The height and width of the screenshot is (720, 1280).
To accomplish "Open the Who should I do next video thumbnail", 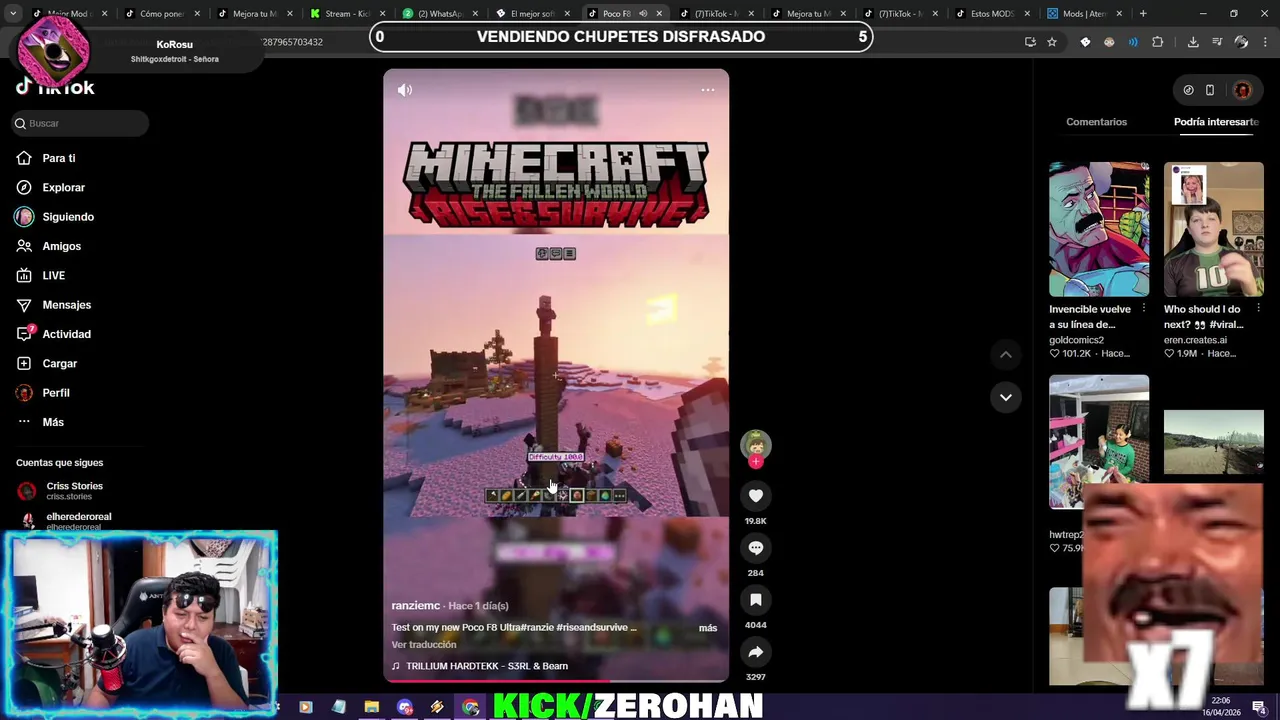I will pyautogui.click(x=1214, y=229).
